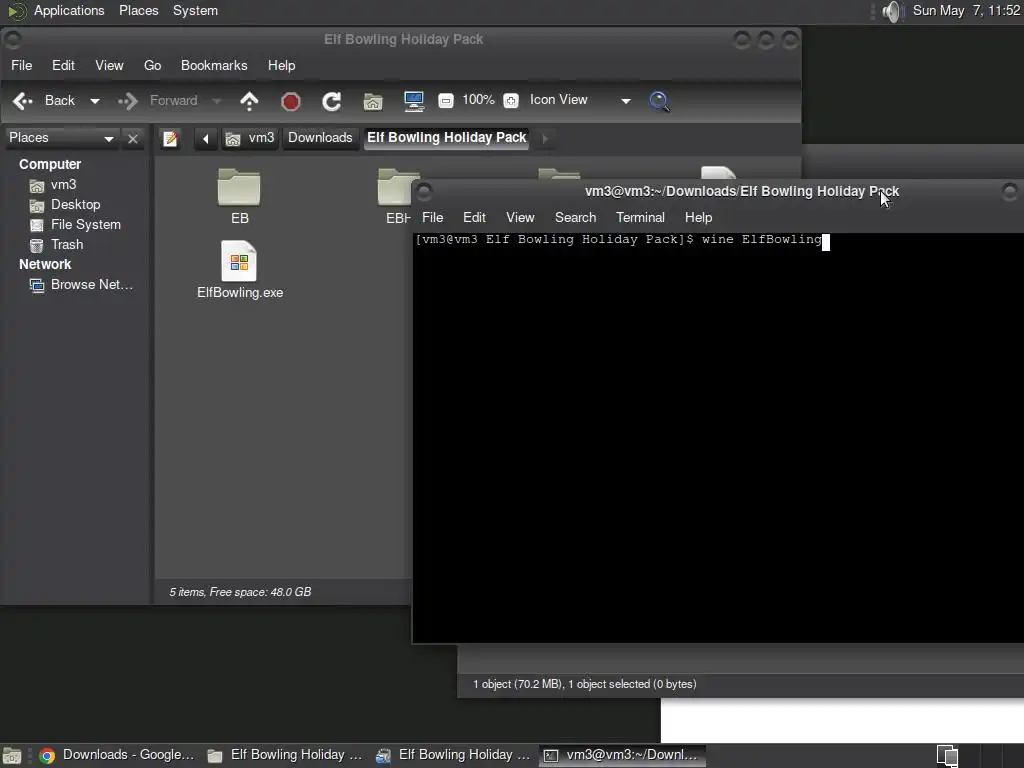This screenshot has width=1024, height=768.
Task: Click the Reload icon in toolbar
Action: (x=332, y=101)
